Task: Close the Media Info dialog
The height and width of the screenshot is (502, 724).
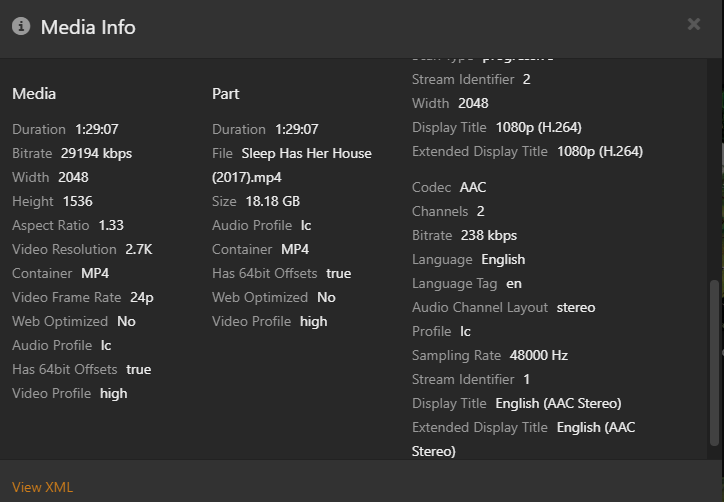Action: click(694, 25)
